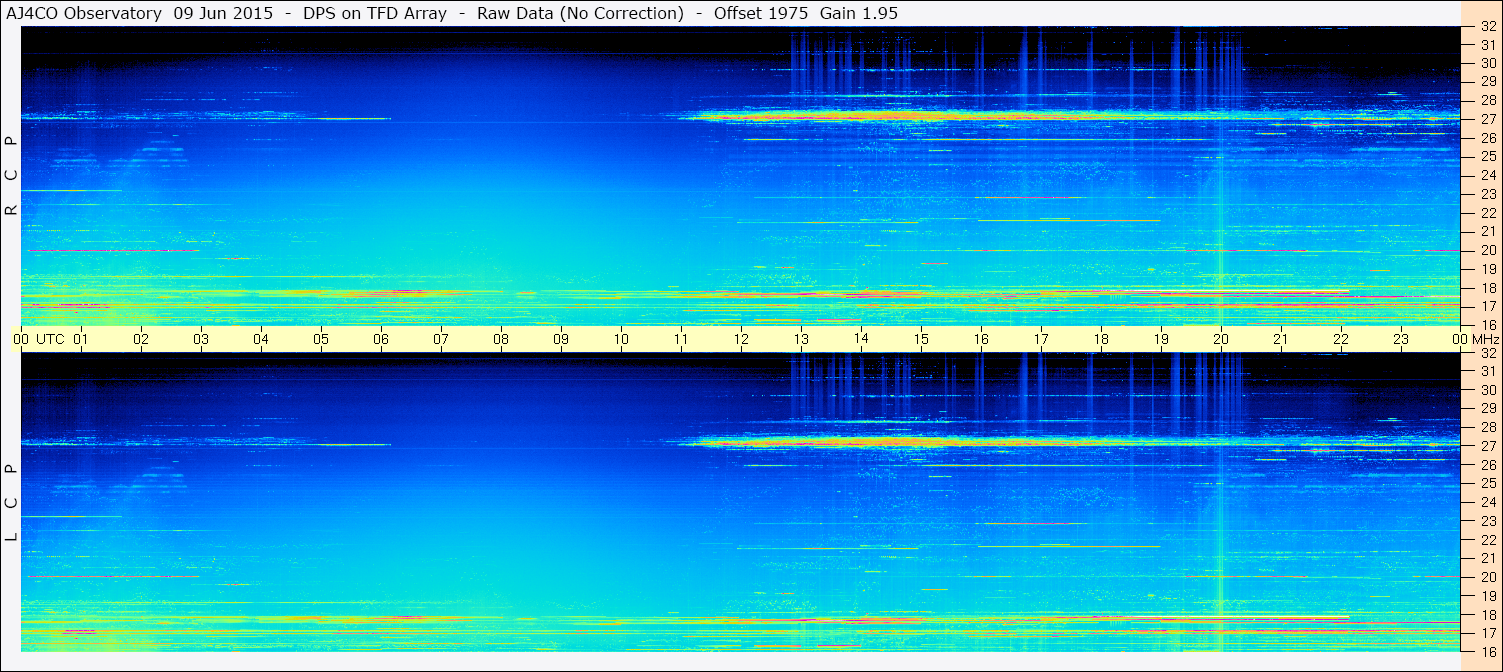Choose the 08 hour label on time axis
Viewport: 1503px width, 672px height.
point(501,339)
